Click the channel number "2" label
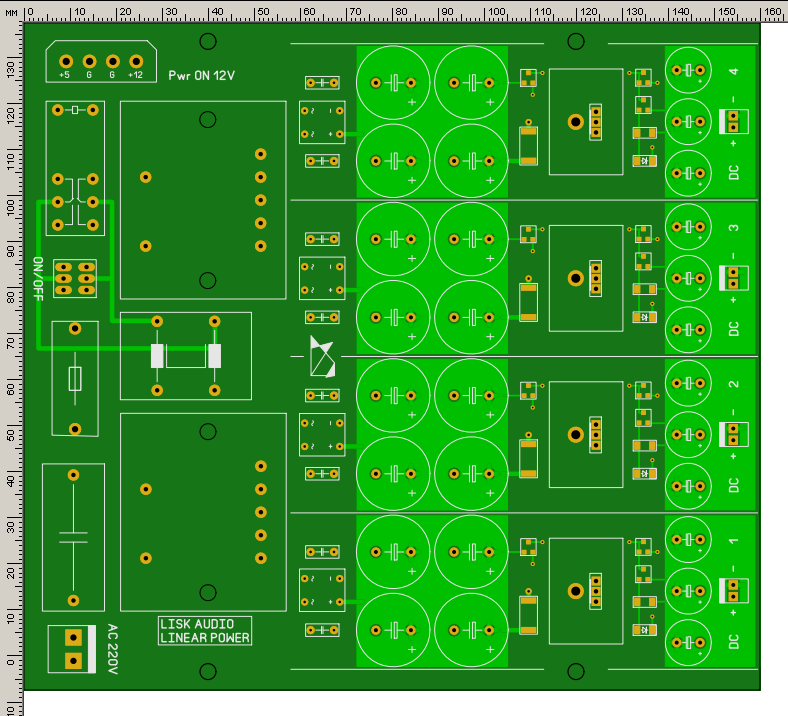 [x=734, y=384]
